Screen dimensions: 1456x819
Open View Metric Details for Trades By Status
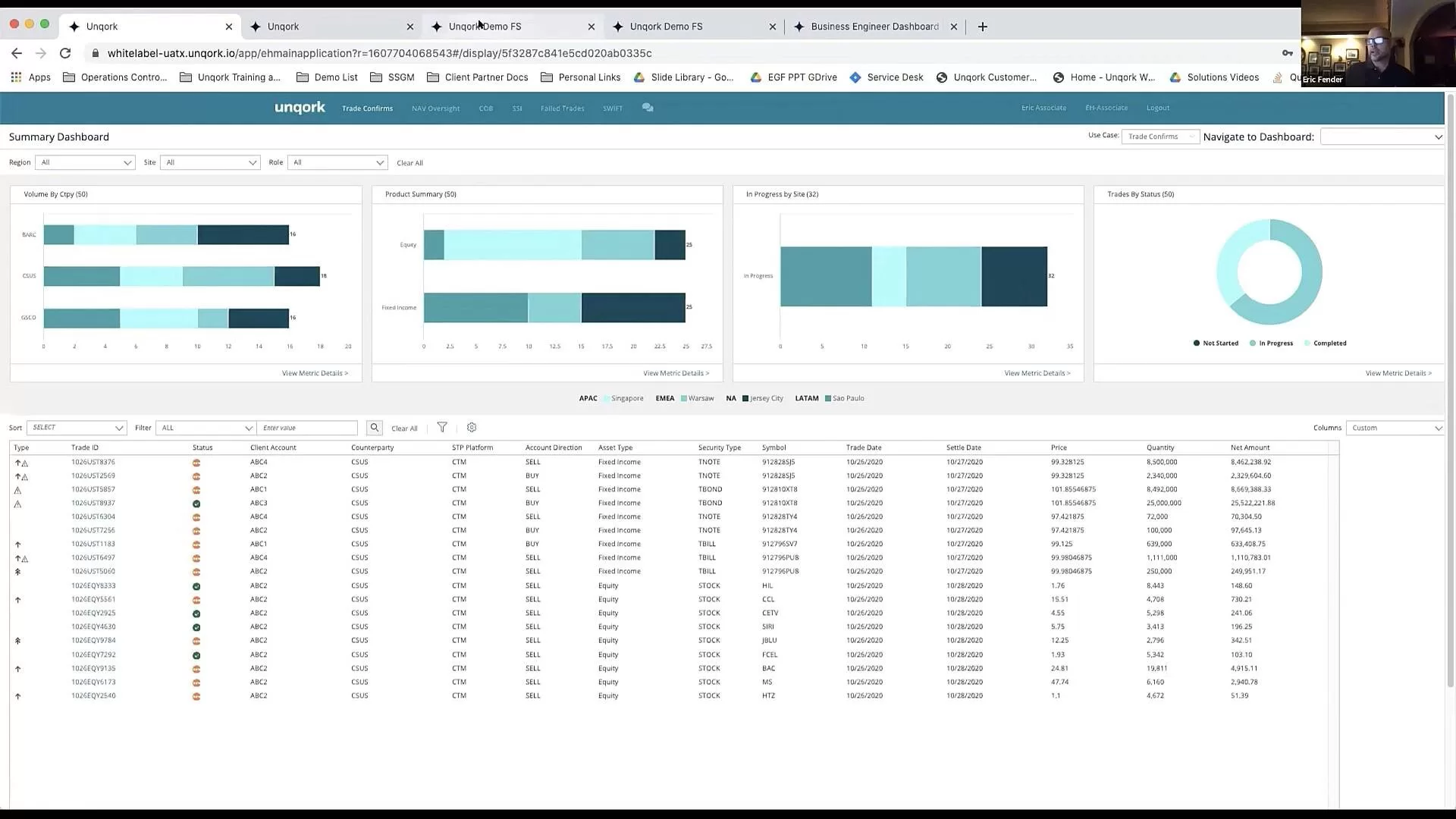click(x=1398, y=373)
